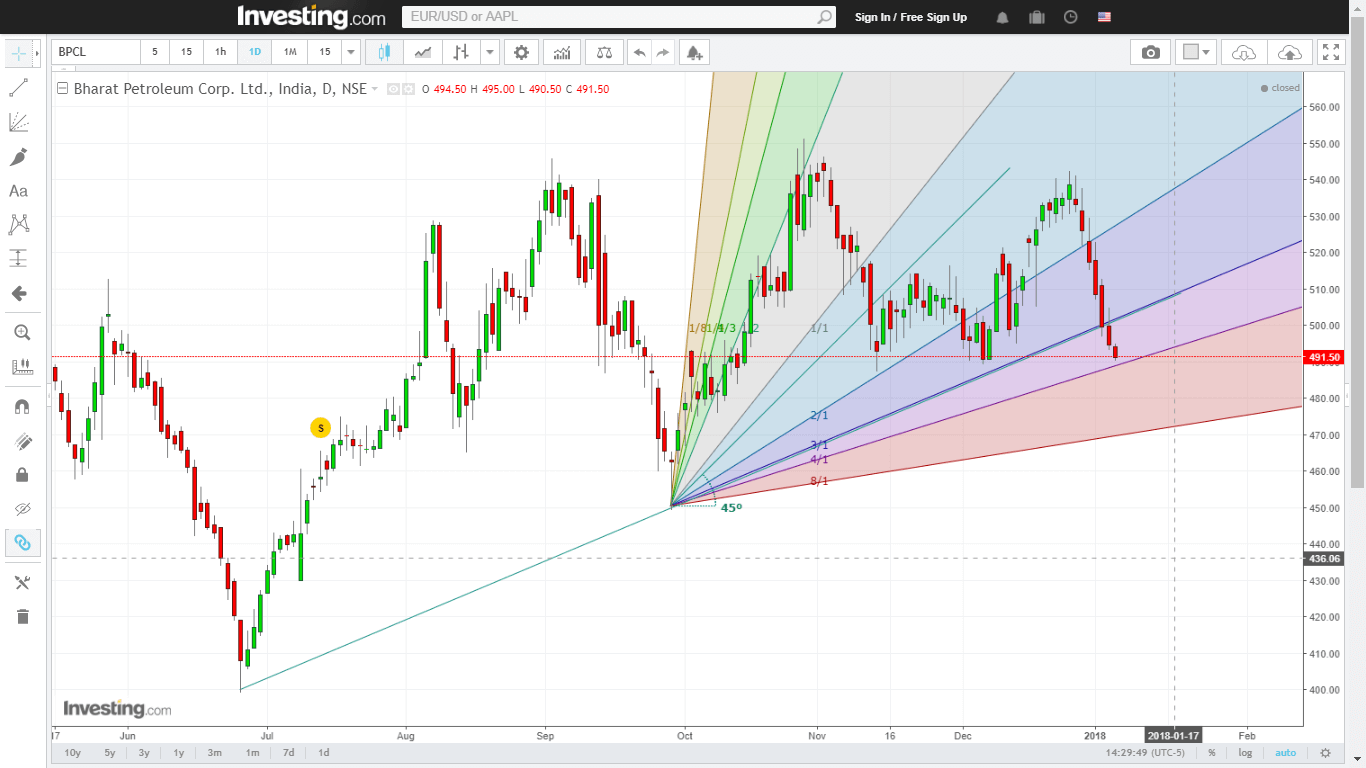1366x768 pixels.
Task: Toggle percentage scale button
Action: point(1212,753)
